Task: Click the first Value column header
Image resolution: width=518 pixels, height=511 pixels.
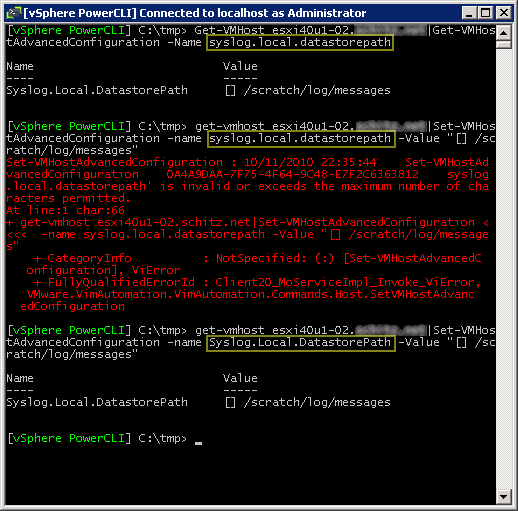Action: [240, 66]
